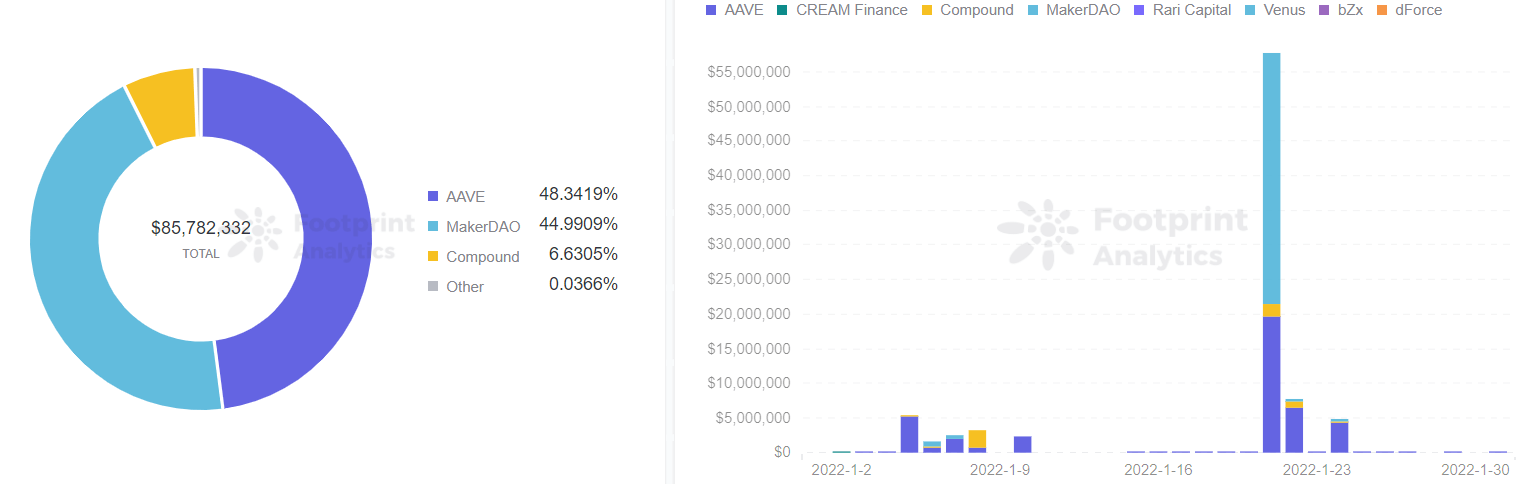The image size is (1518, 484).
Task: Toggle Compound series in bar chart legend
Action: pos(967,10)
